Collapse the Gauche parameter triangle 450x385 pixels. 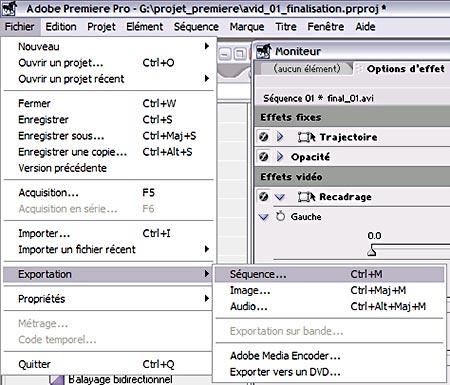coord(264,217)
